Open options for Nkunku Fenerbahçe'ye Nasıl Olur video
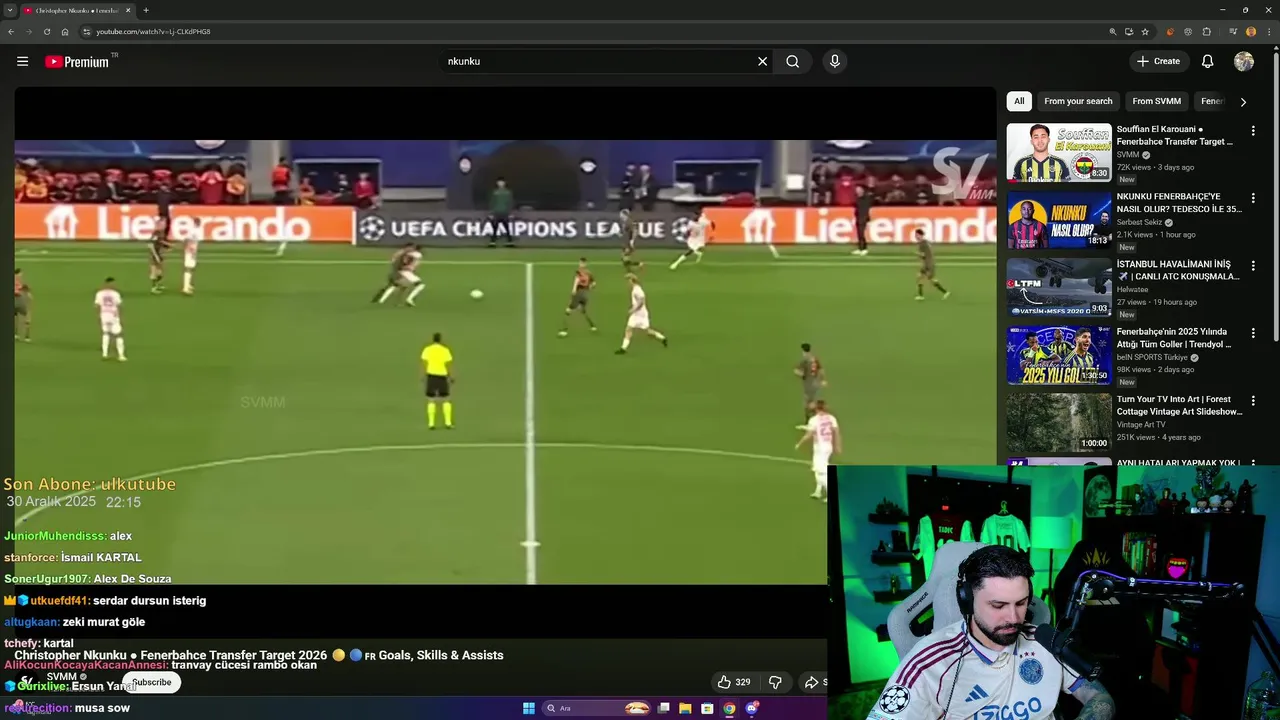 pyautogui.click(x=1253, y=197)
